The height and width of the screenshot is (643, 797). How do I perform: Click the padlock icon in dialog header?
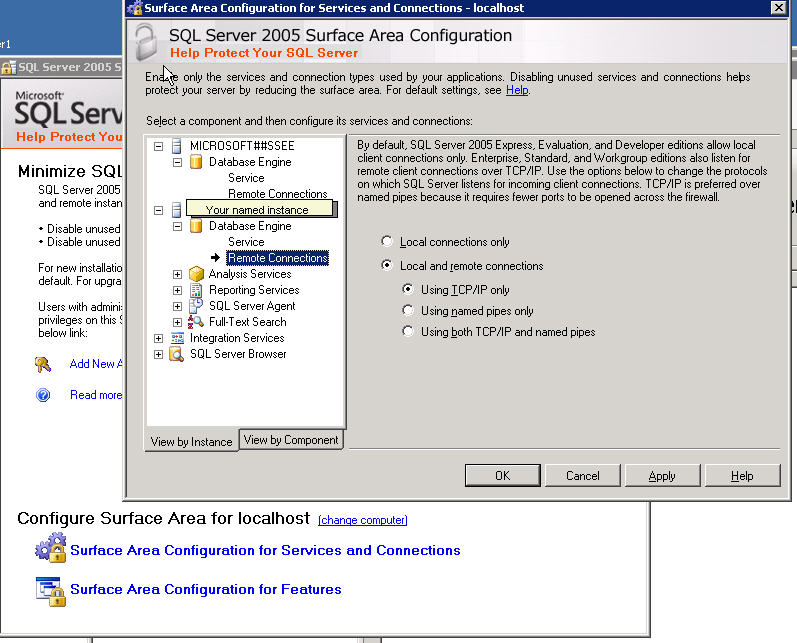pyautogui.click(x=146, y=42)
